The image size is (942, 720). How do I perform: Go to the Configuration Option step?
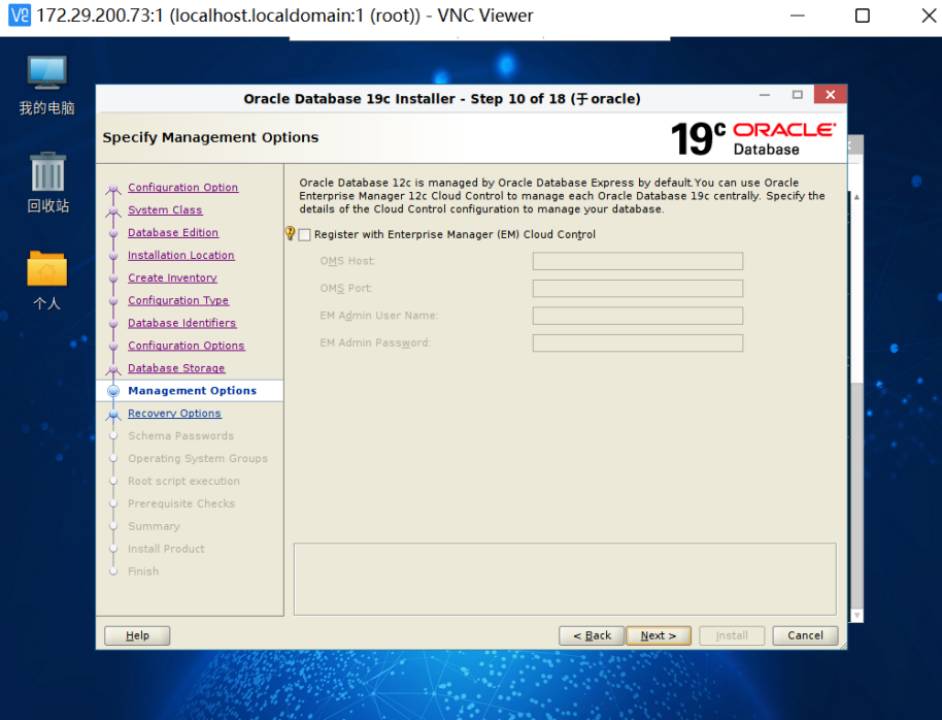183,188
